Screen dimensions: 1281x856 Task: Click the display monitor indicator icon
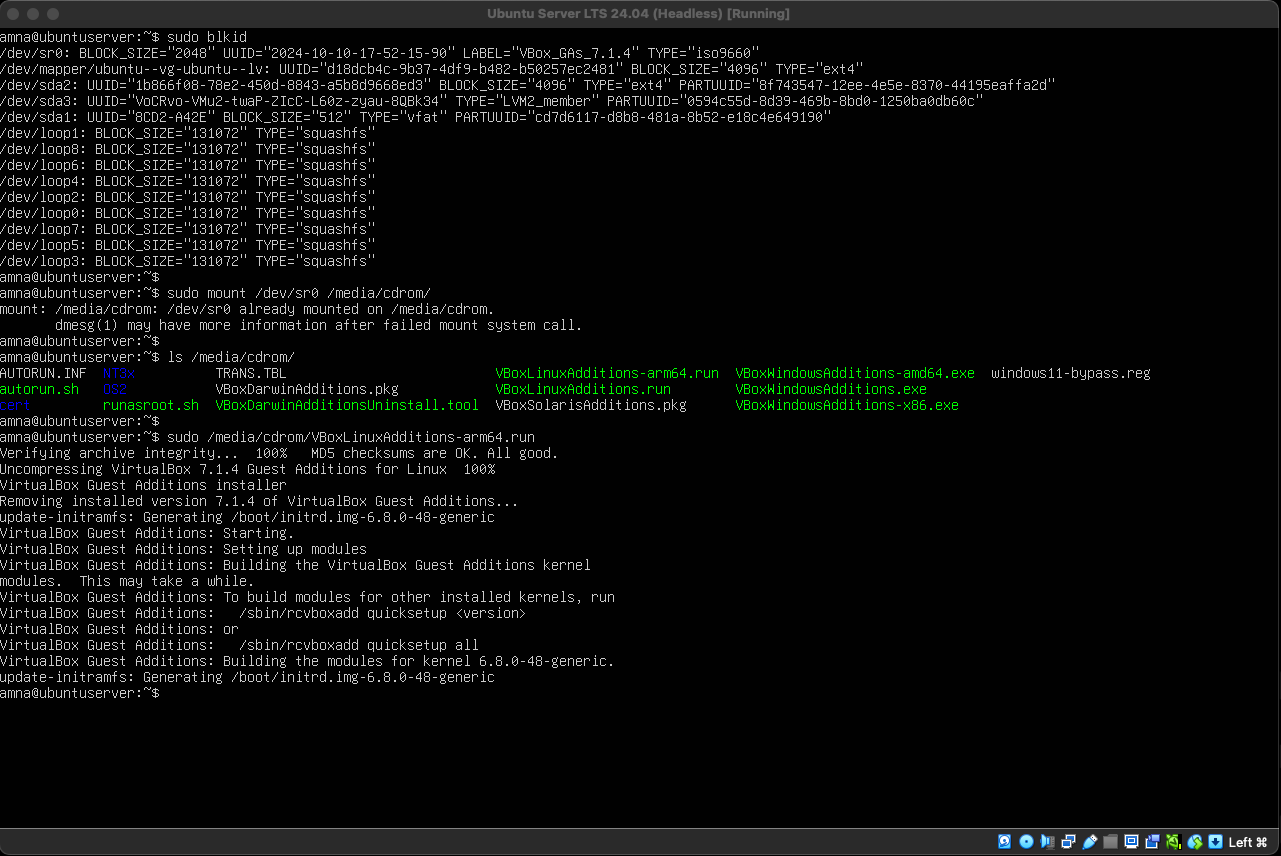coord(1132,842)
